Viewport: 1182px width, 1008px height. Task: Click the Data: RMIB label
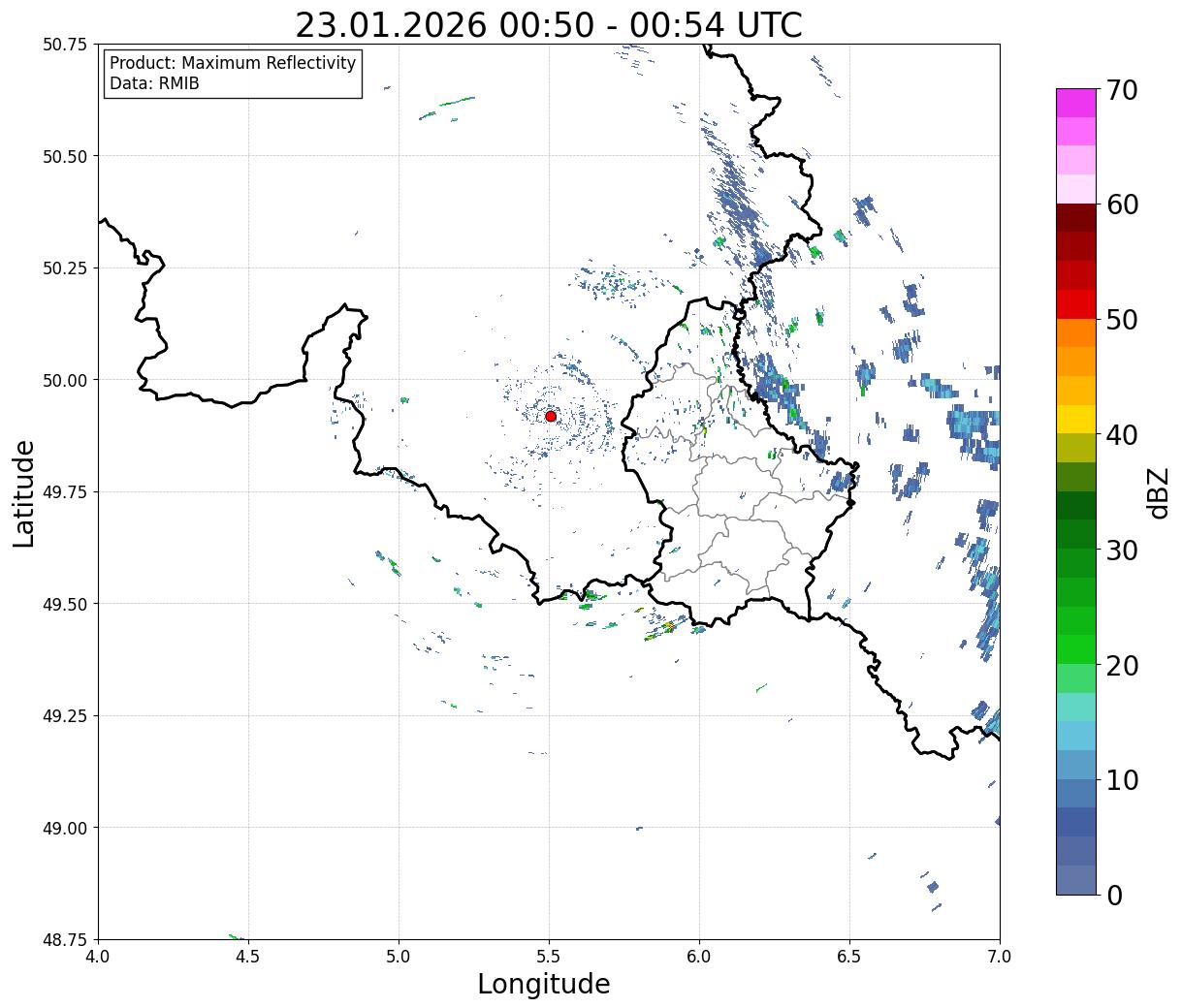pyautogui.click(x=154, y=84)
